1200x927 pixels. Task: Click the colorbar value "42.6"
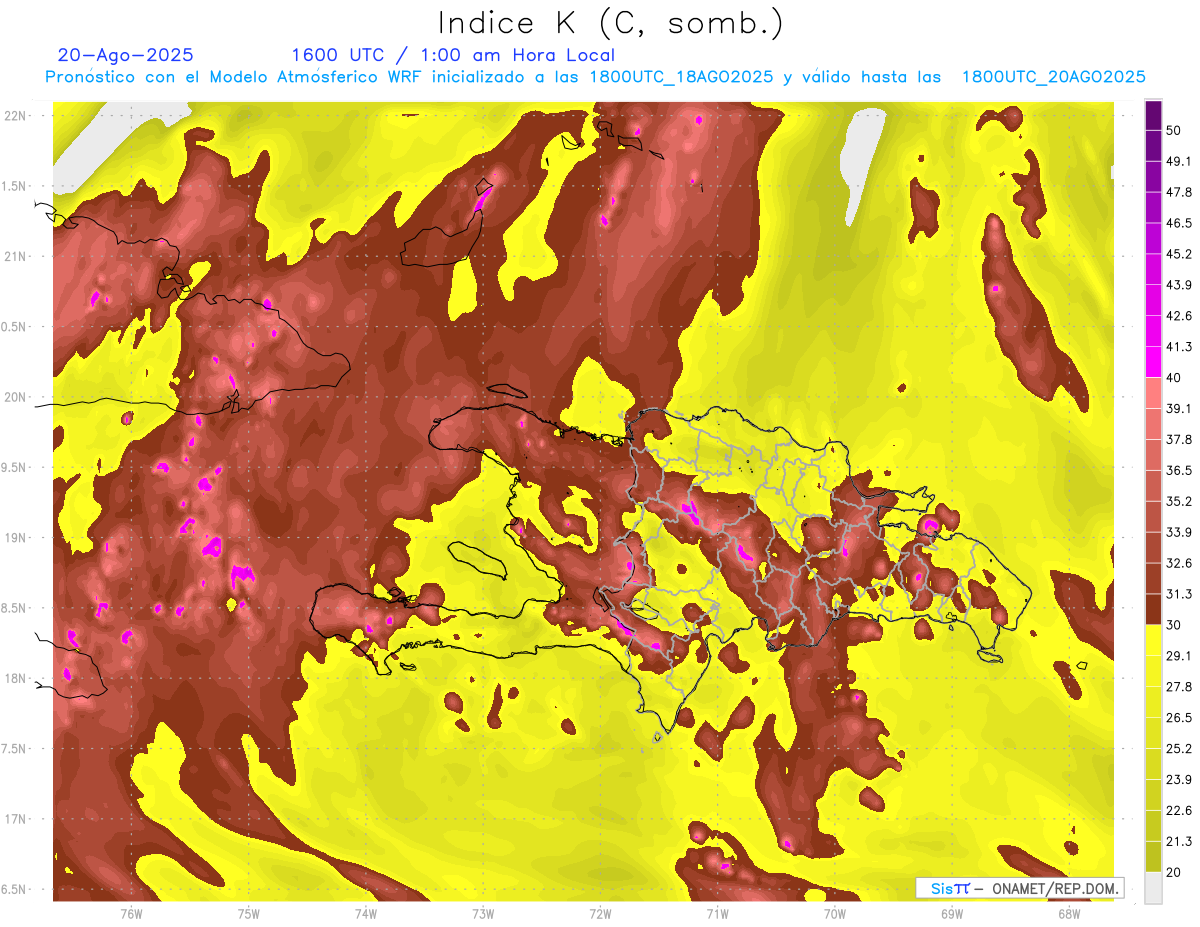[x=1178, y=316]
